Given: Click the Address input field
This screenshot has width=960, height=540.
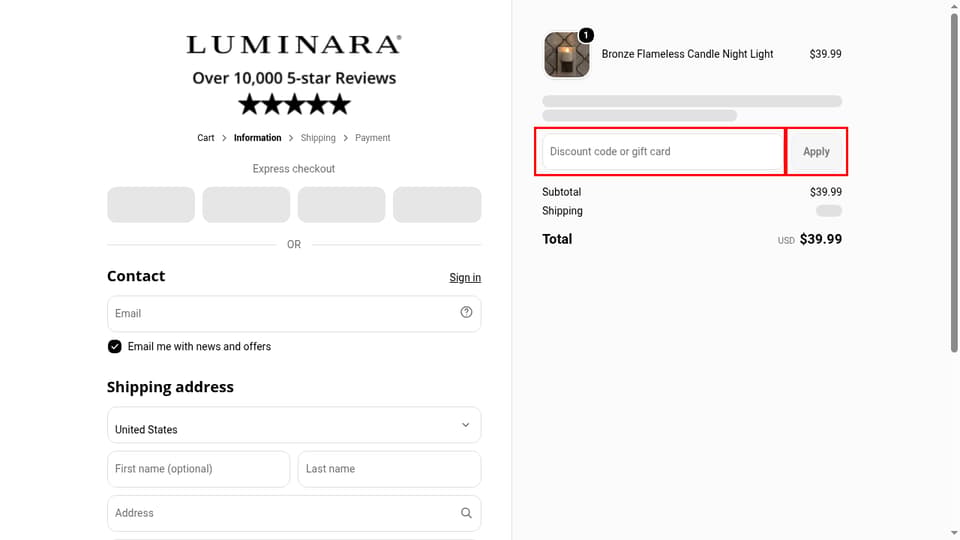Looking at the screenshot, I should click(294, 513).
